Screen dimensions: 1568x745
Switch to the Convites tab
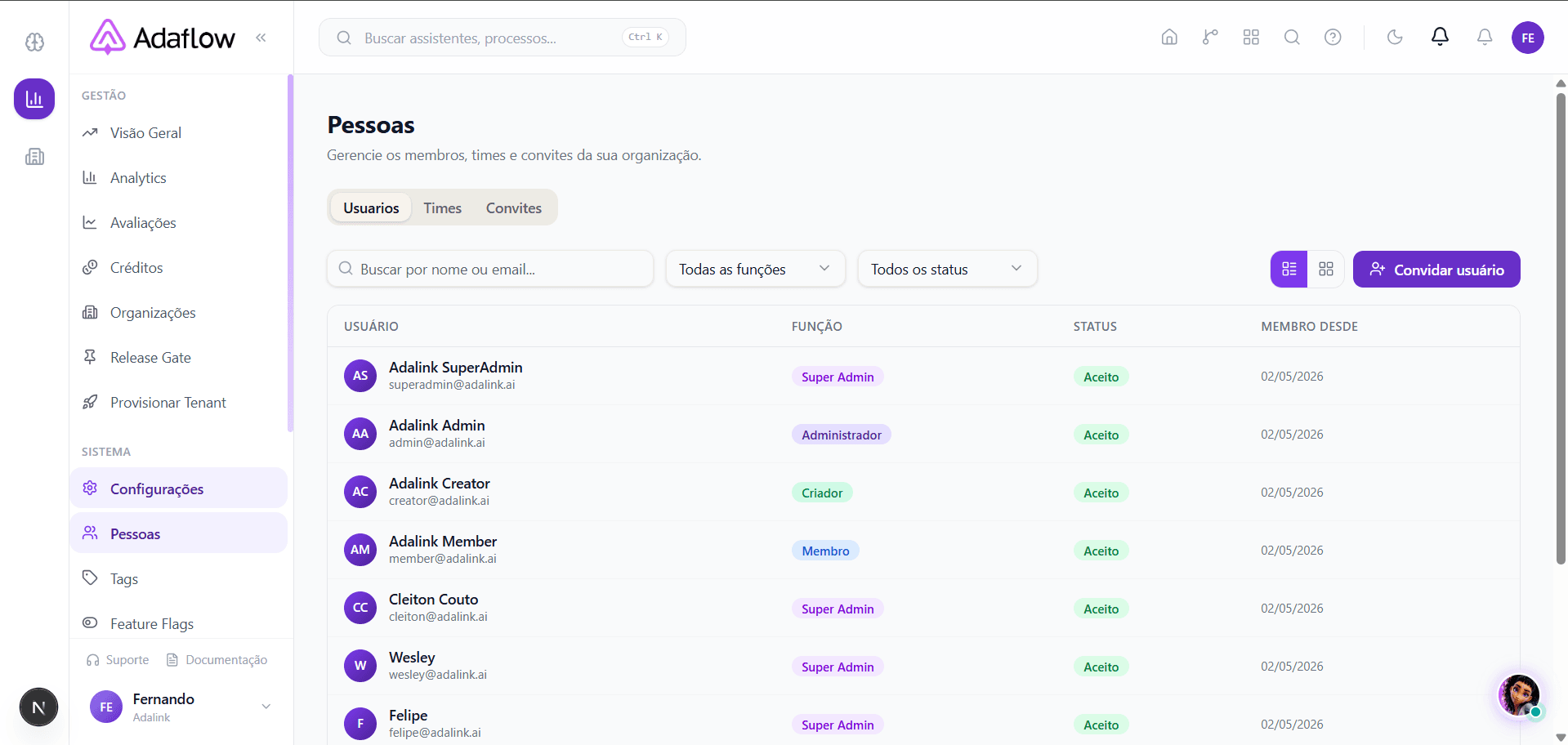pyautogui.click(x=513, y=208)
